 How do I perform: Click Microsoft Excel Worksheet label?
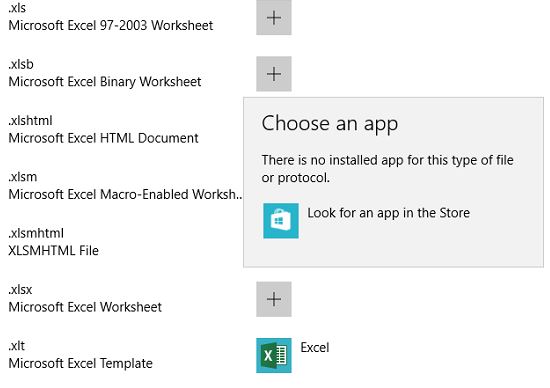[85, 307]
